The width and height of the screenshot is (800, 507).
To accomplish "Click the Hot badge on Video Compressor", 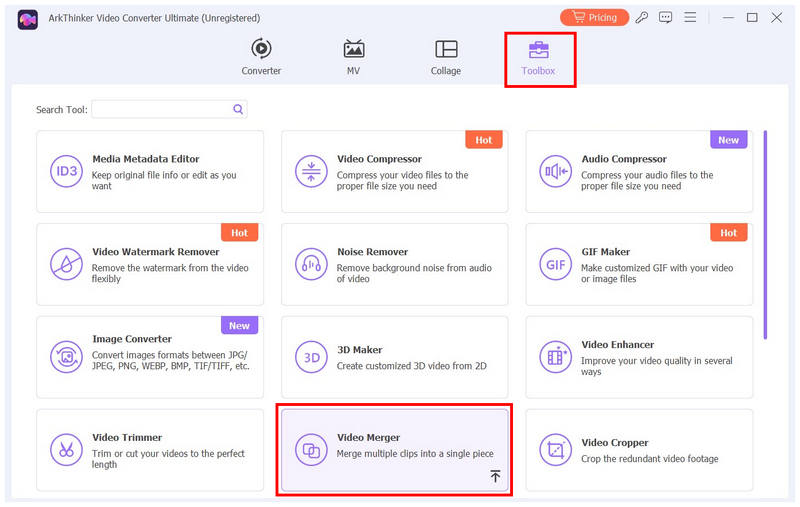I will [x=484, y=140].
